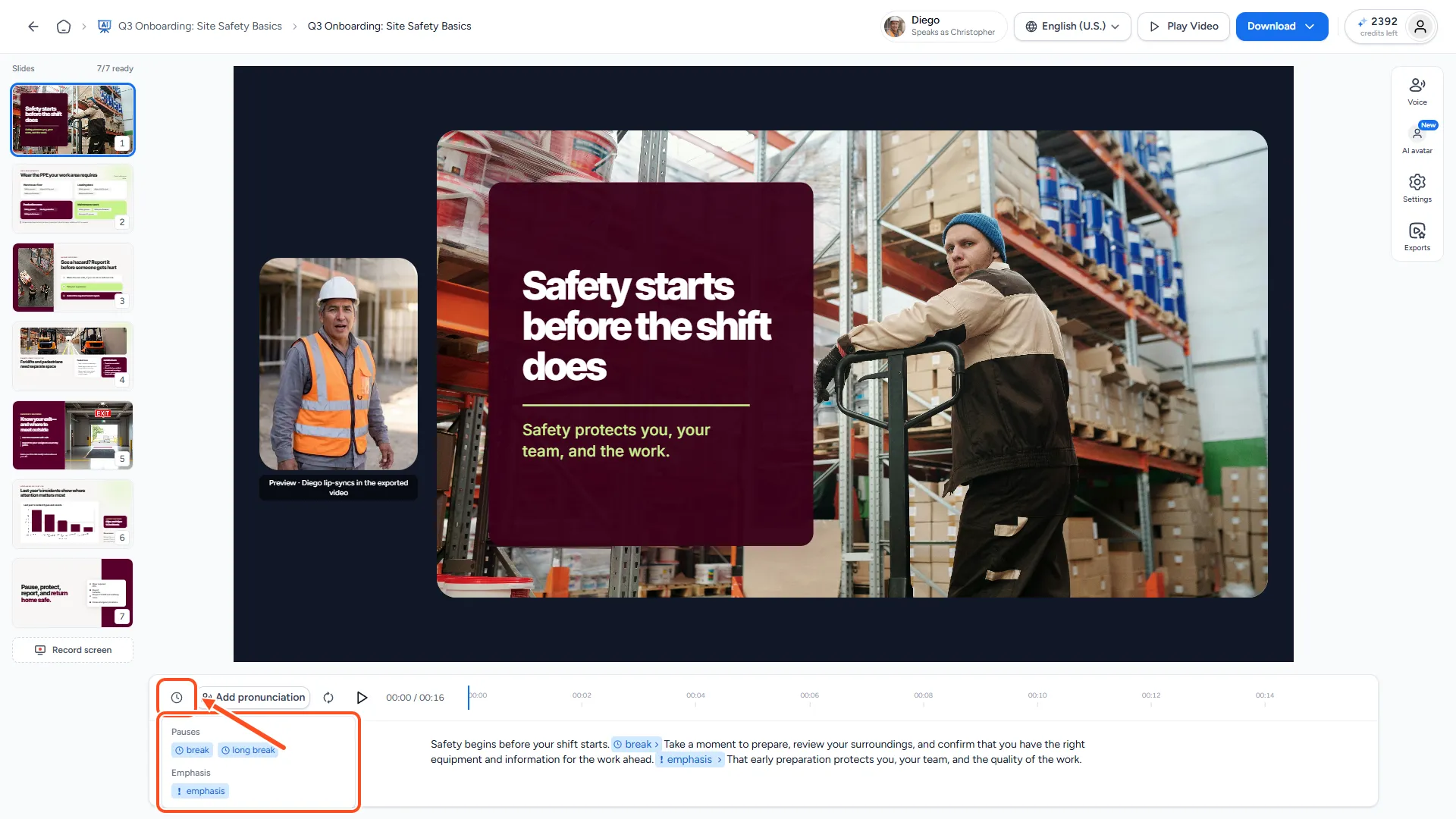Expand the English (U.S.) language dropdown
The image size is (1456, 819).
1072,27
